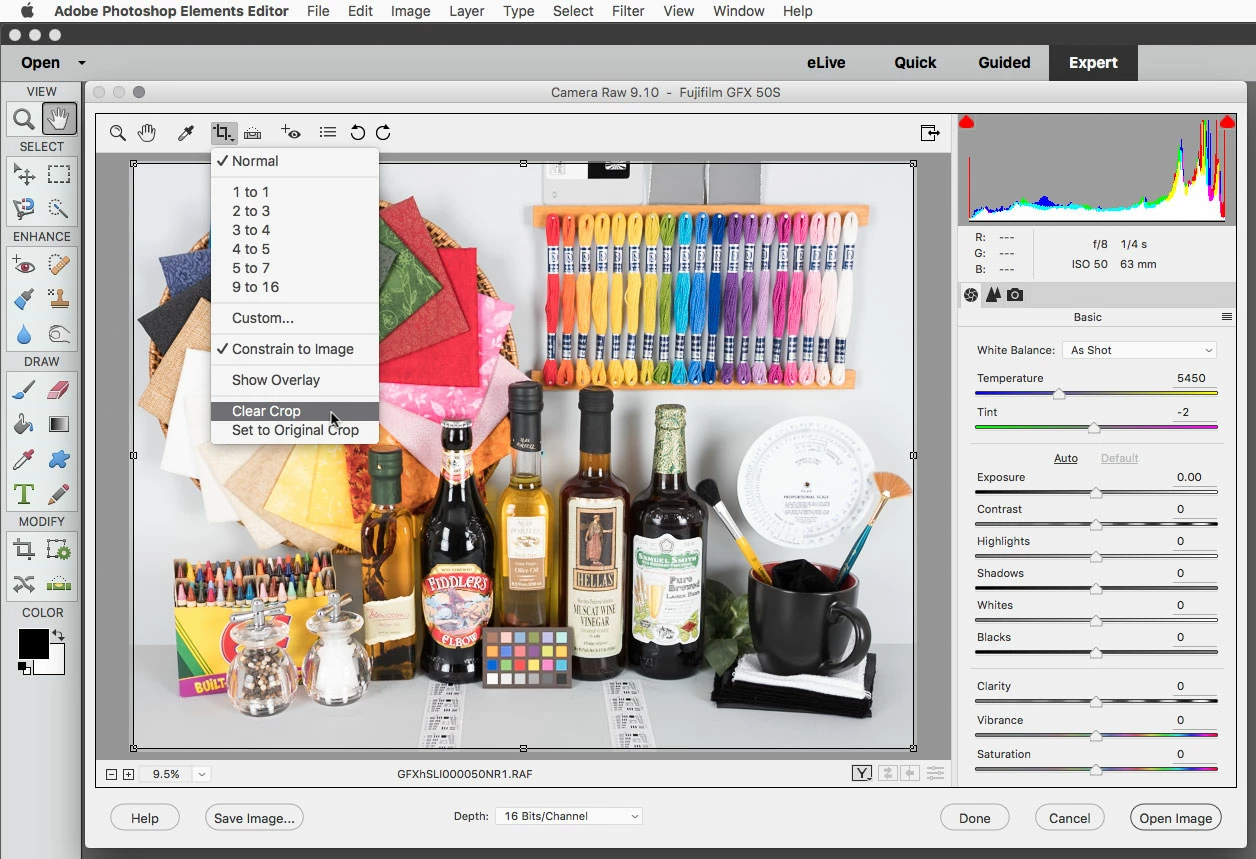Swap foreground and background colors

(58, 636)
